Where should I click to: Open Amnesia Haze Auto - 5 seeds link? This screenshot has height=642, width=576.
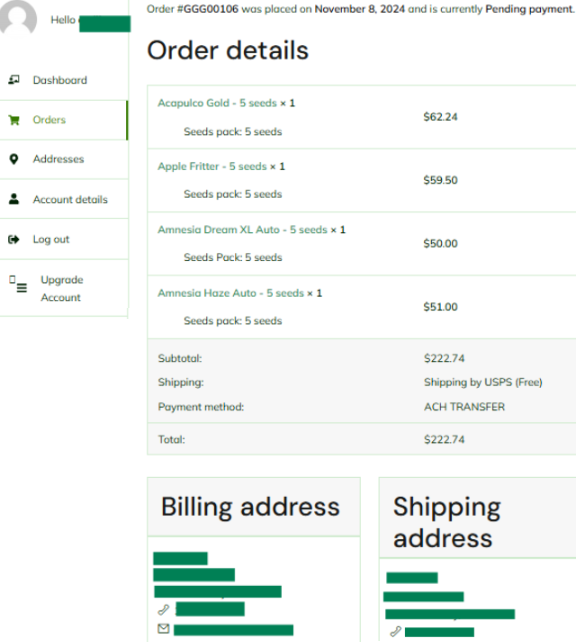pyautogui.click(x=231, y=293)
